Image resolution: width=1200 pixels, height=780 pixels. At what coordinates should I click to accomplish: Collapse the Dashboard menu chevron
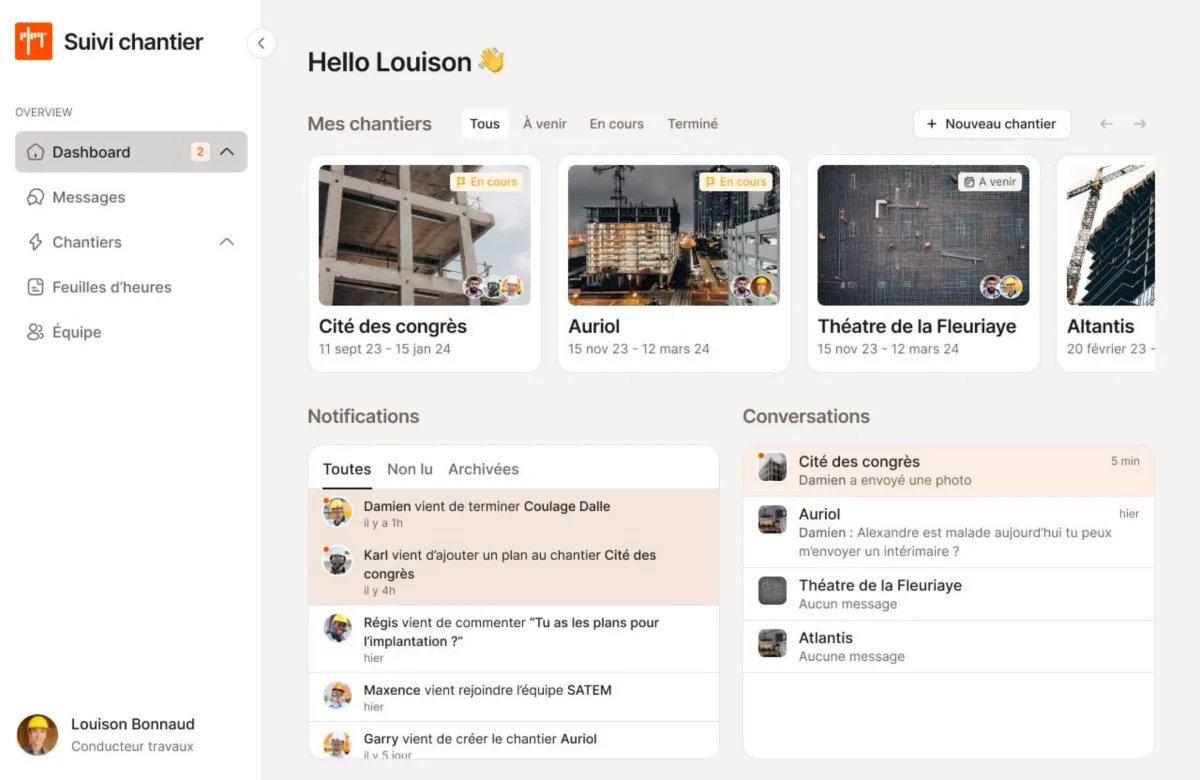(x=227, y=152)
